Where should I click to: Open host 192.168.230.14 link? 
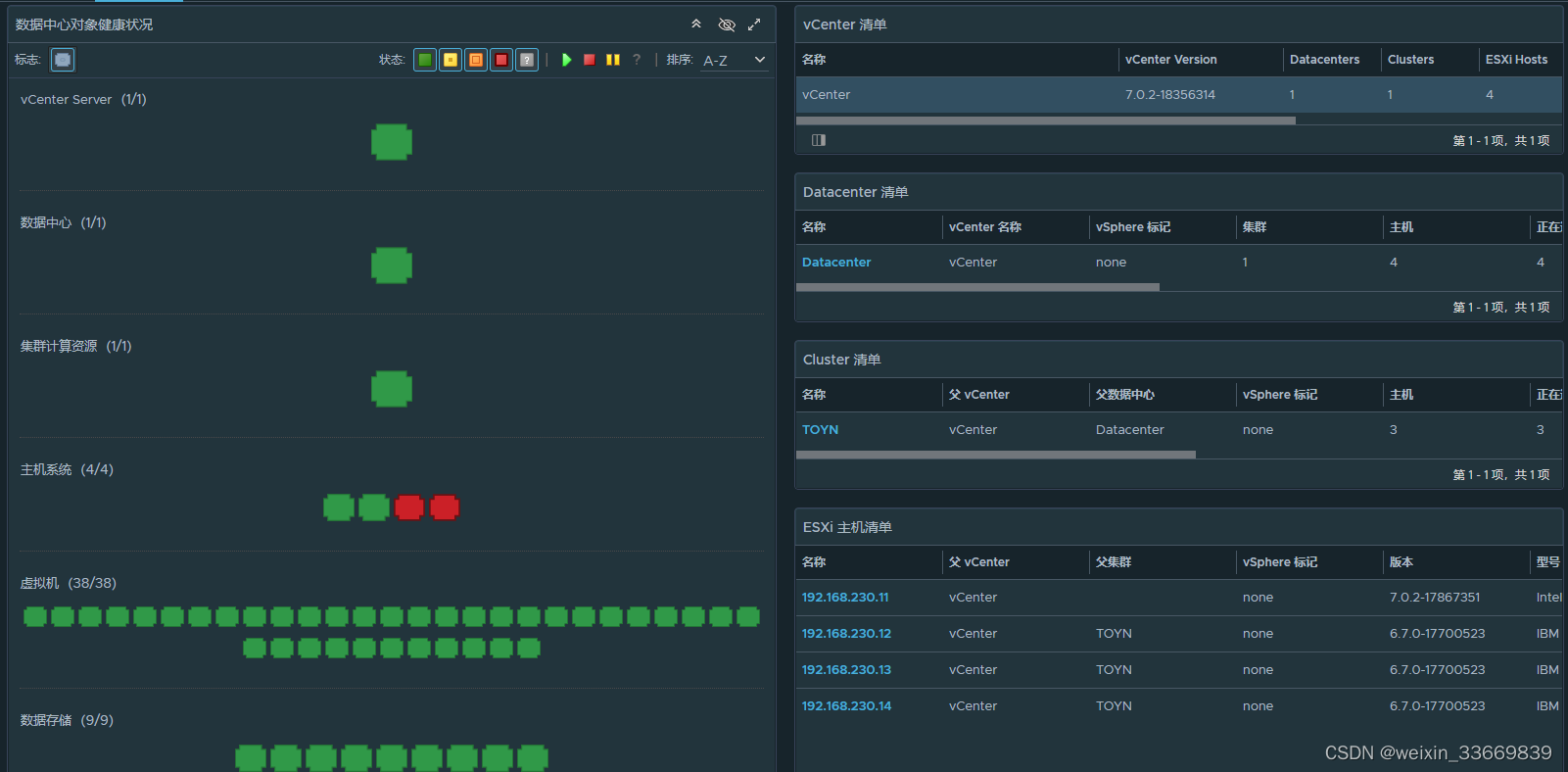tap(846, 706)
